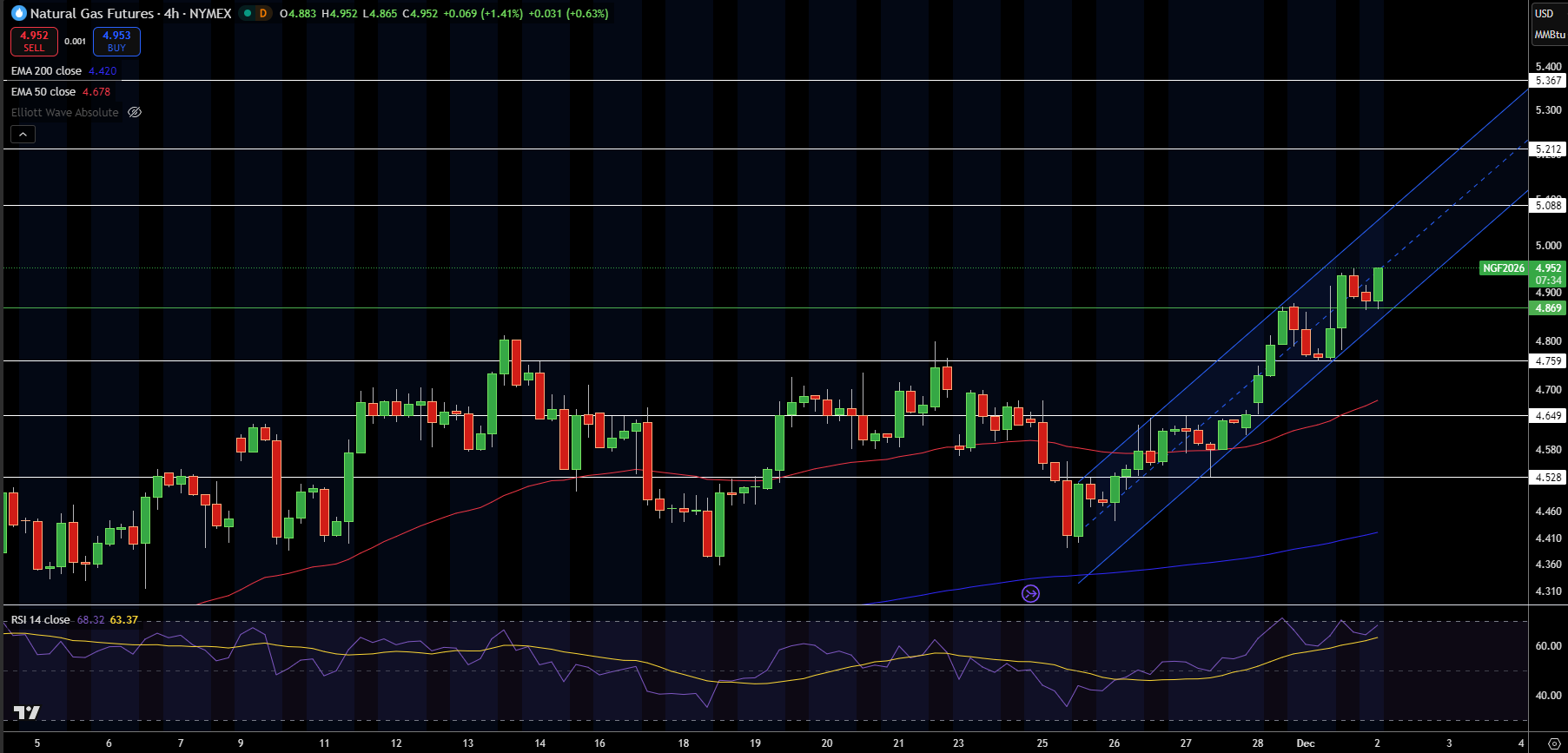Click the current price 4.952 axis label

[1548, 268]
